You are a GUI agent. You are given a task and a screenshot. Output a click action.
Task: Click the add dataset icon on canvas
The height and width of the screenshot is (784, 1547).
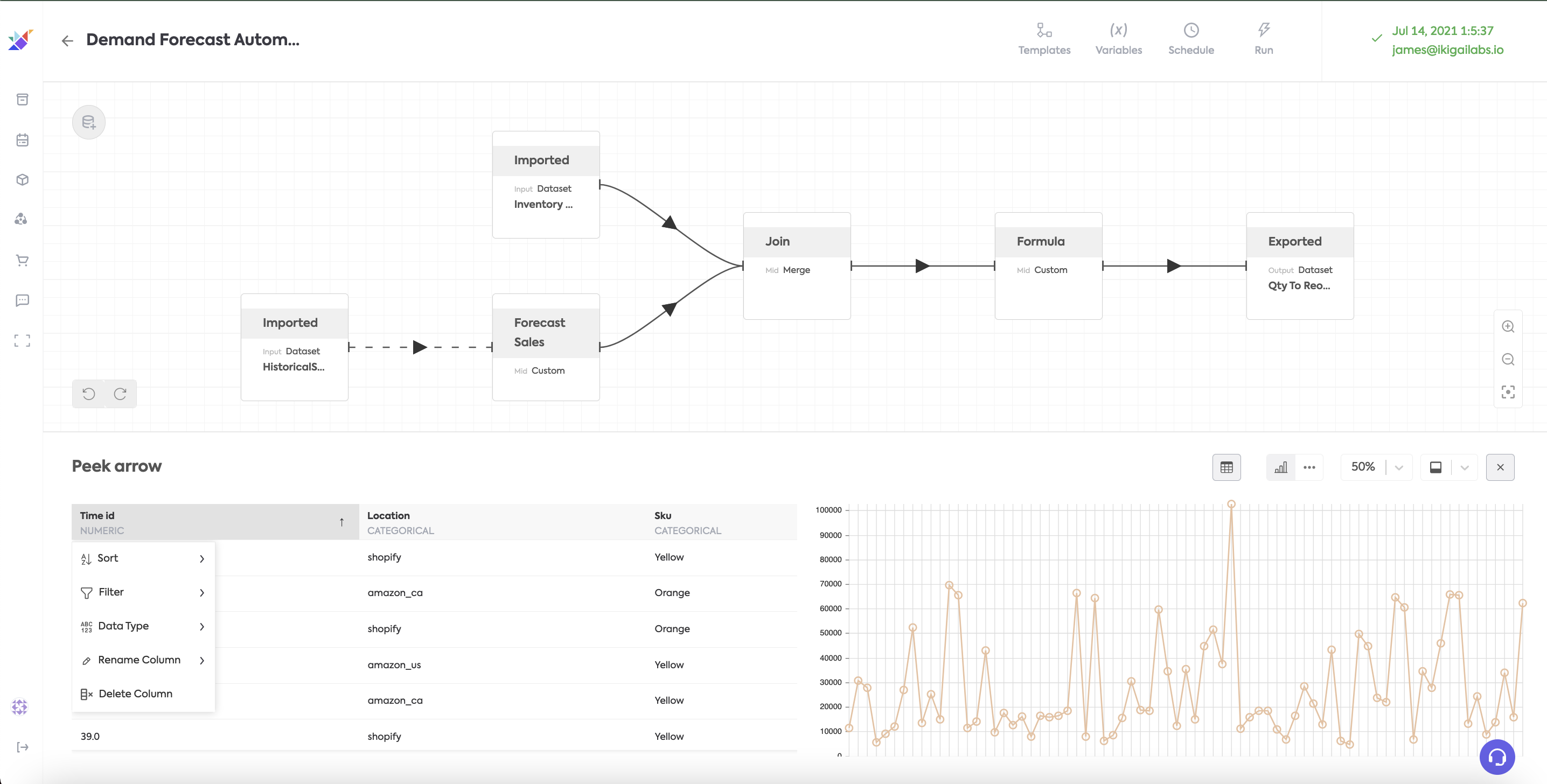[89, 122]
